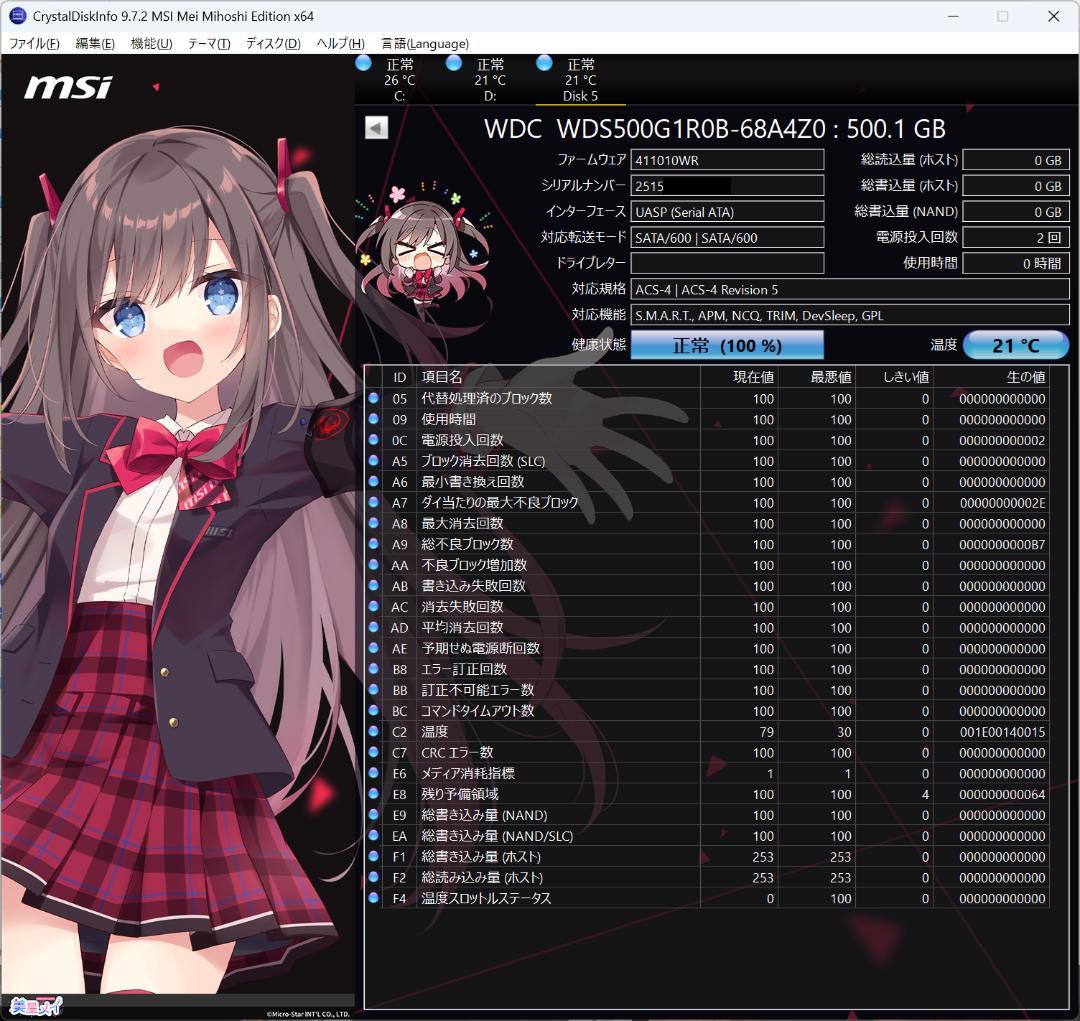Click the previous disk arrow button
The height and width of the screenshot is (1021, 1080).
[376, 128]
